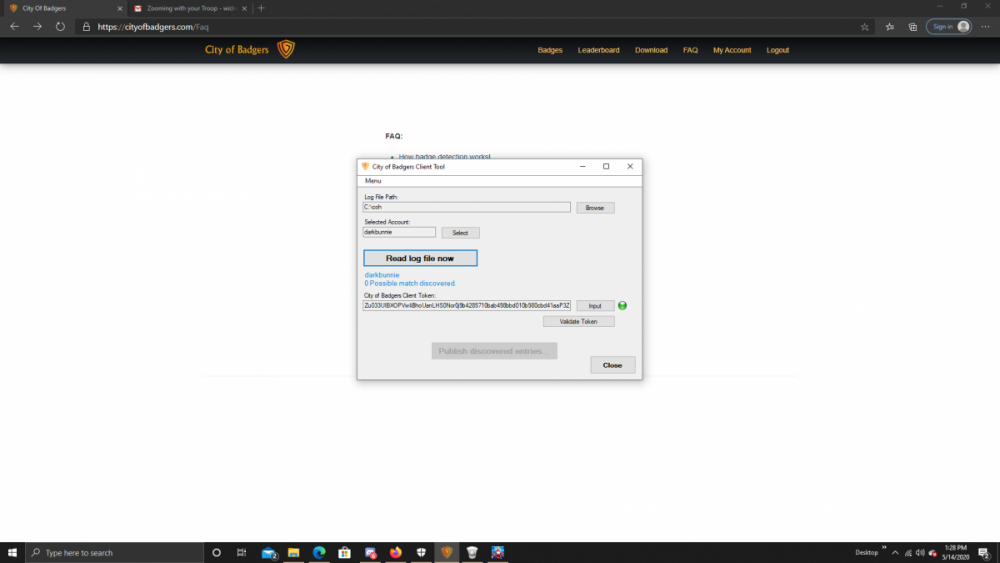
Task: Open browser Collections panel
Action: (913, 27)
